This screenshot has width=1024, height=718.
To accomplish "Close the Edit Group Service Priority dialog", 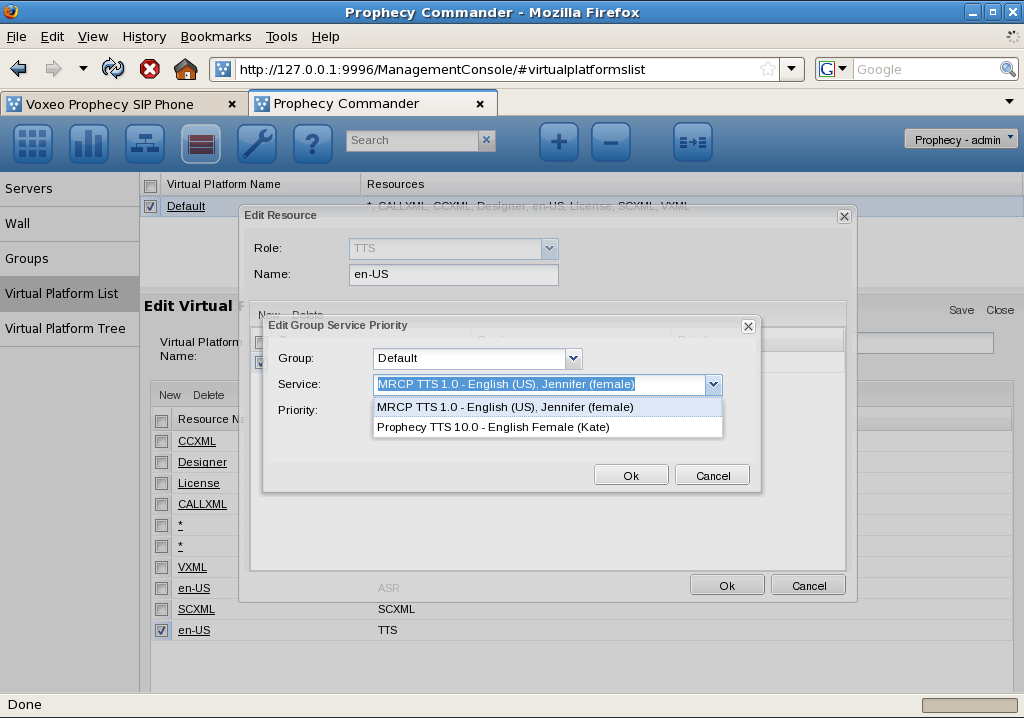I will pos(748,326).
